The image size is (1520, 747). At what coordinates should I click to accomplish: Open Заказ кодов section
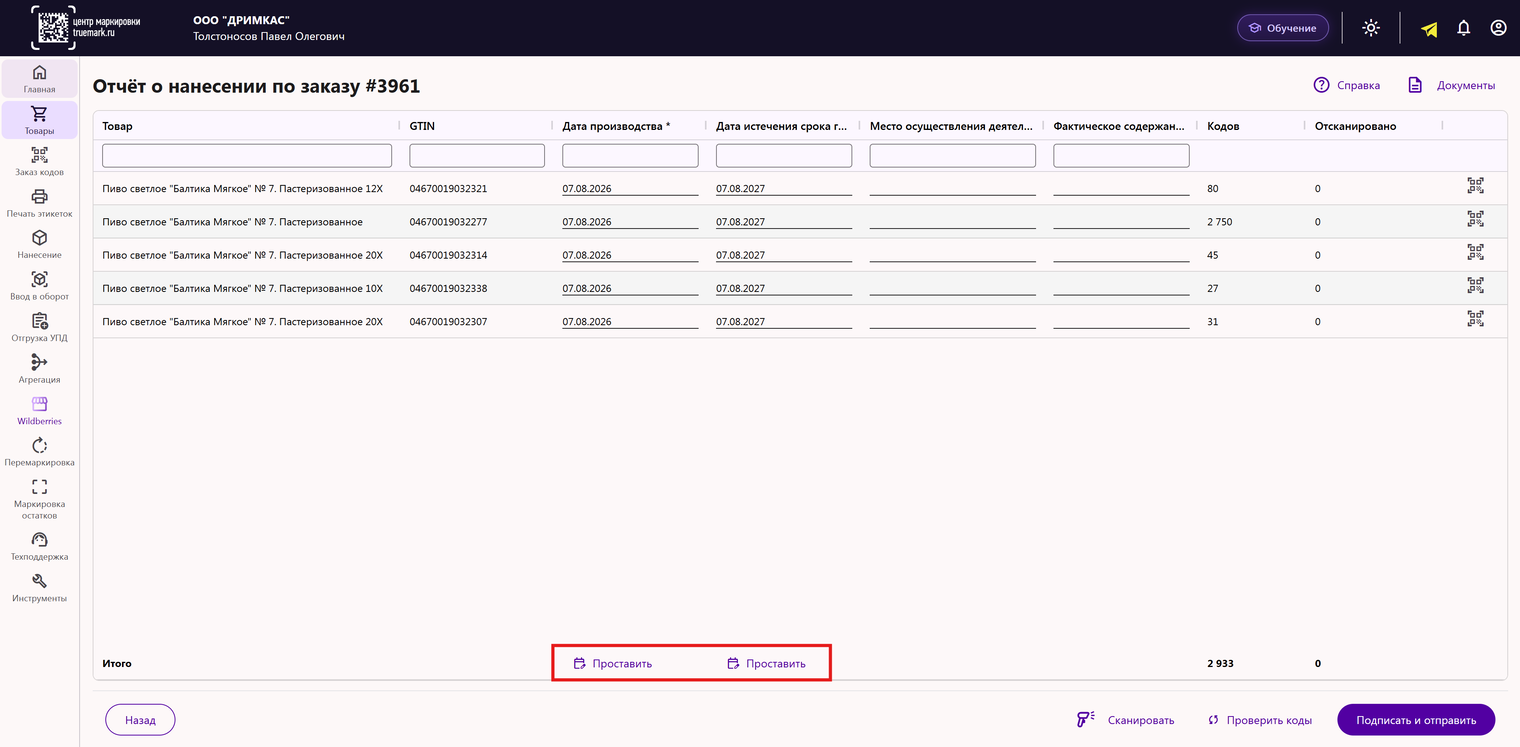pos(39,162)
